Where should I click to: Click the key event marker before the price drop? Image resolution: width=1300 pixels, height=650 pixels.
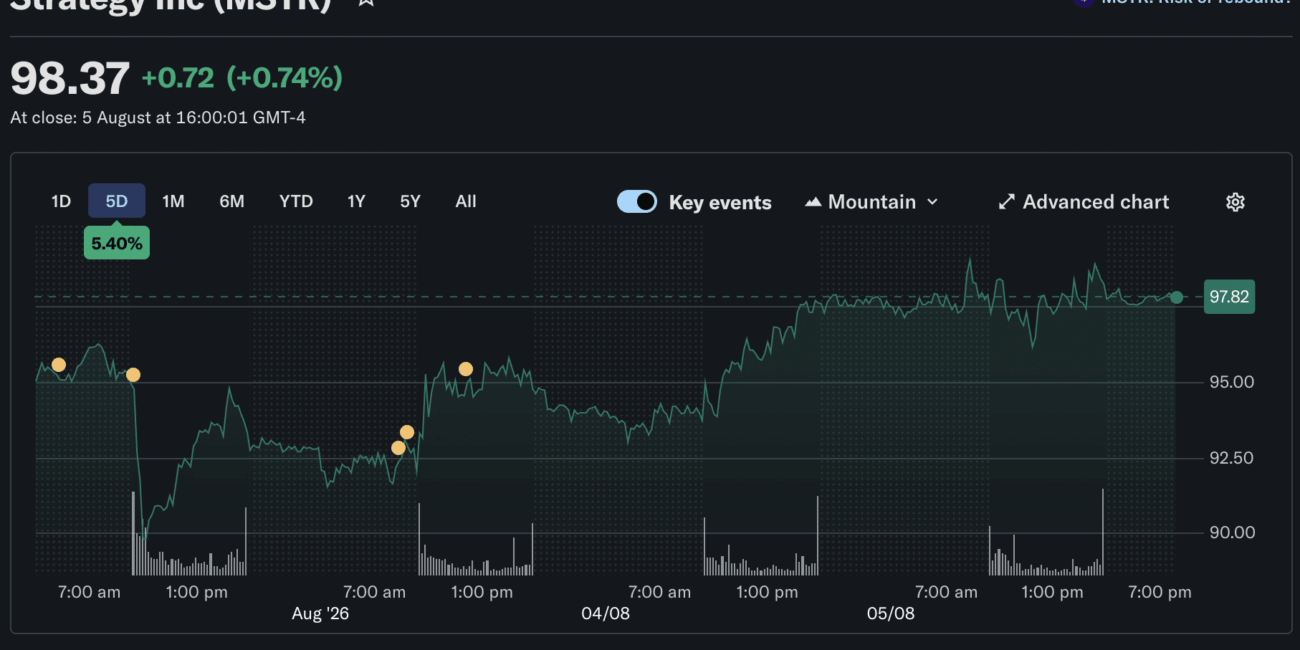133,375
